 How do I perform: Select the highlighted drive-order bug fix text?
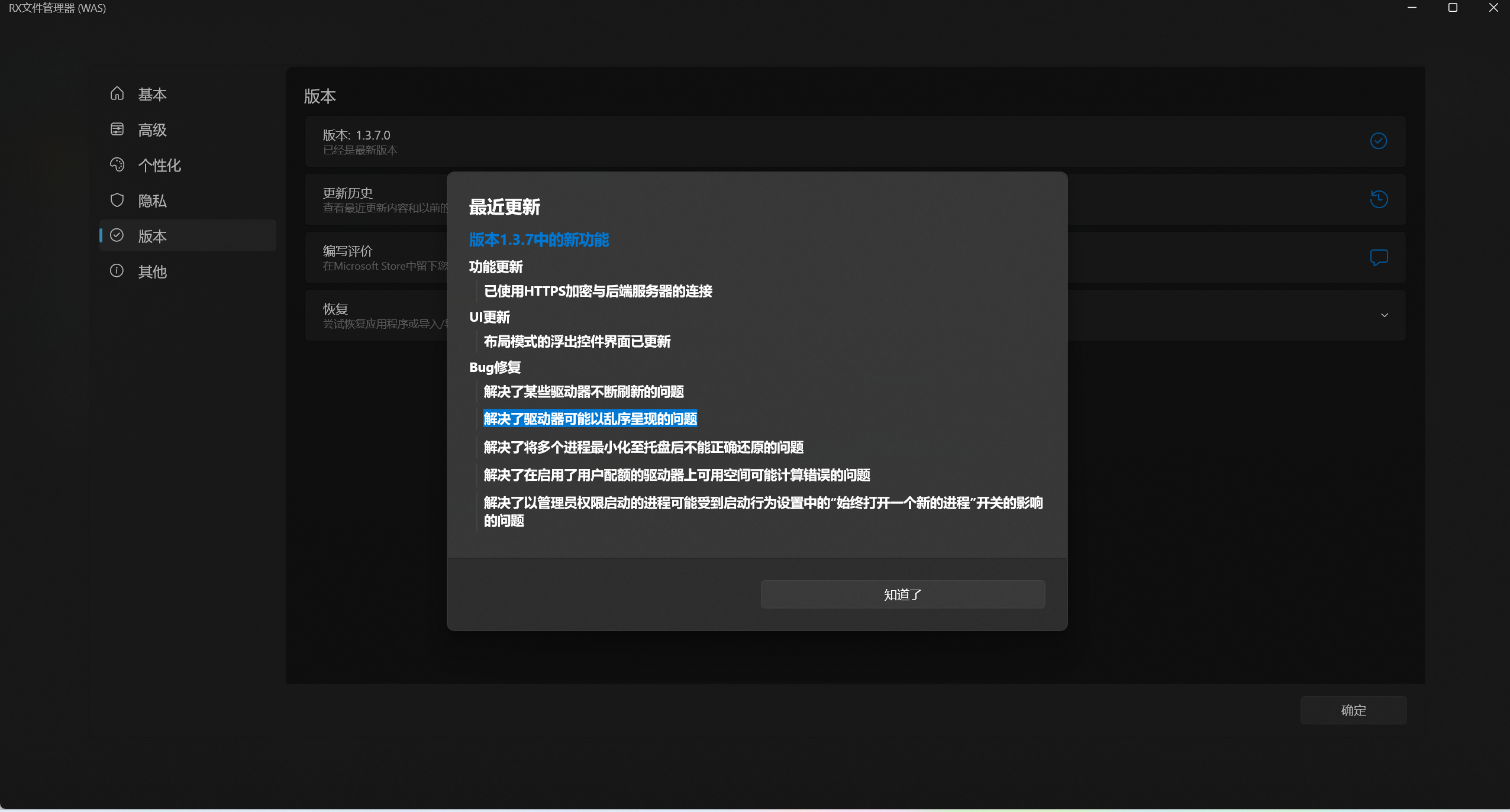(589, 419)
